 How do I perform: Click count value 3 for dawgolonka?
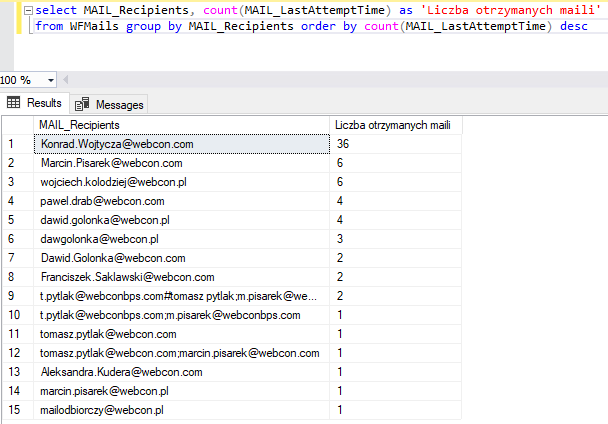coord(396,239)
